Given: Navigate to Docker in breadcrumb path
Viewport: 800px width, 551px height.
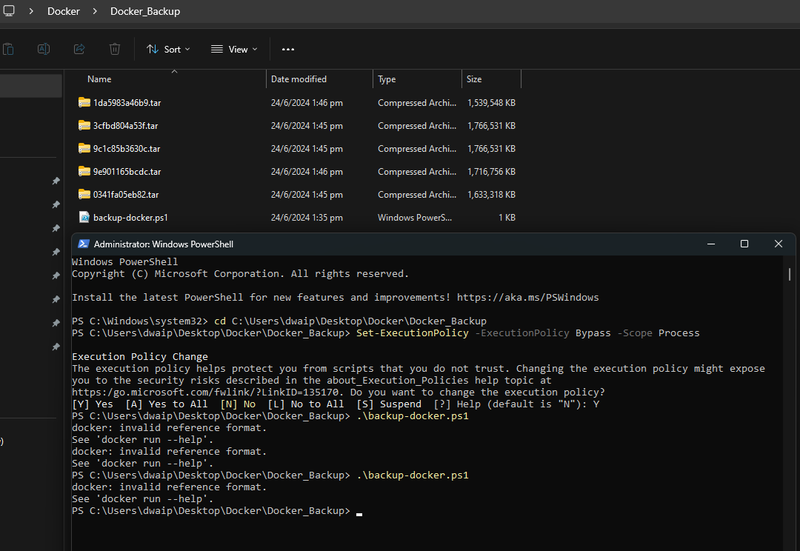Looking at the screenshot, I should click(63, 11).
